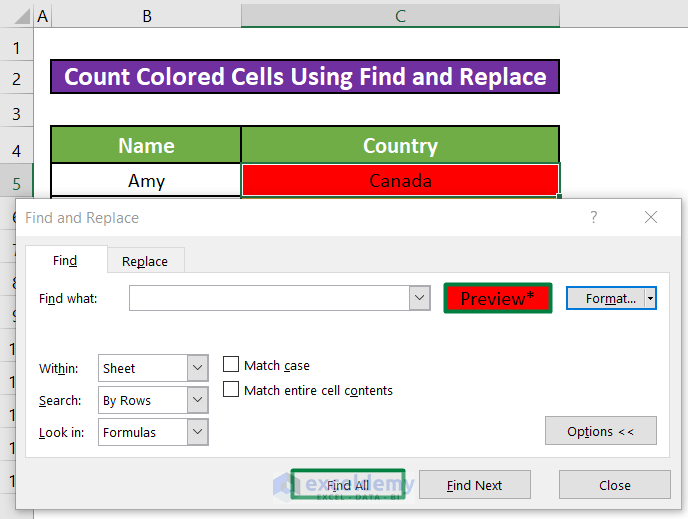Image resolution: width=688 pixels, height=519 pixels.
Task: Open the Format... button
Action: point(606,298)
